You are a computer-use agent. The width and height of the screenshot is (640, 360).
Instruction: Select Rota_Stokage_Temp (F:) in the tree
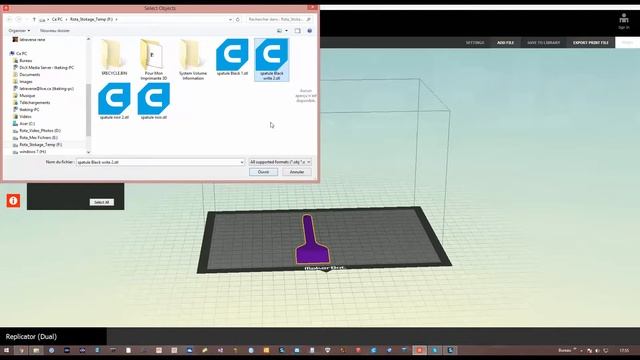click(x=40, y=144)
